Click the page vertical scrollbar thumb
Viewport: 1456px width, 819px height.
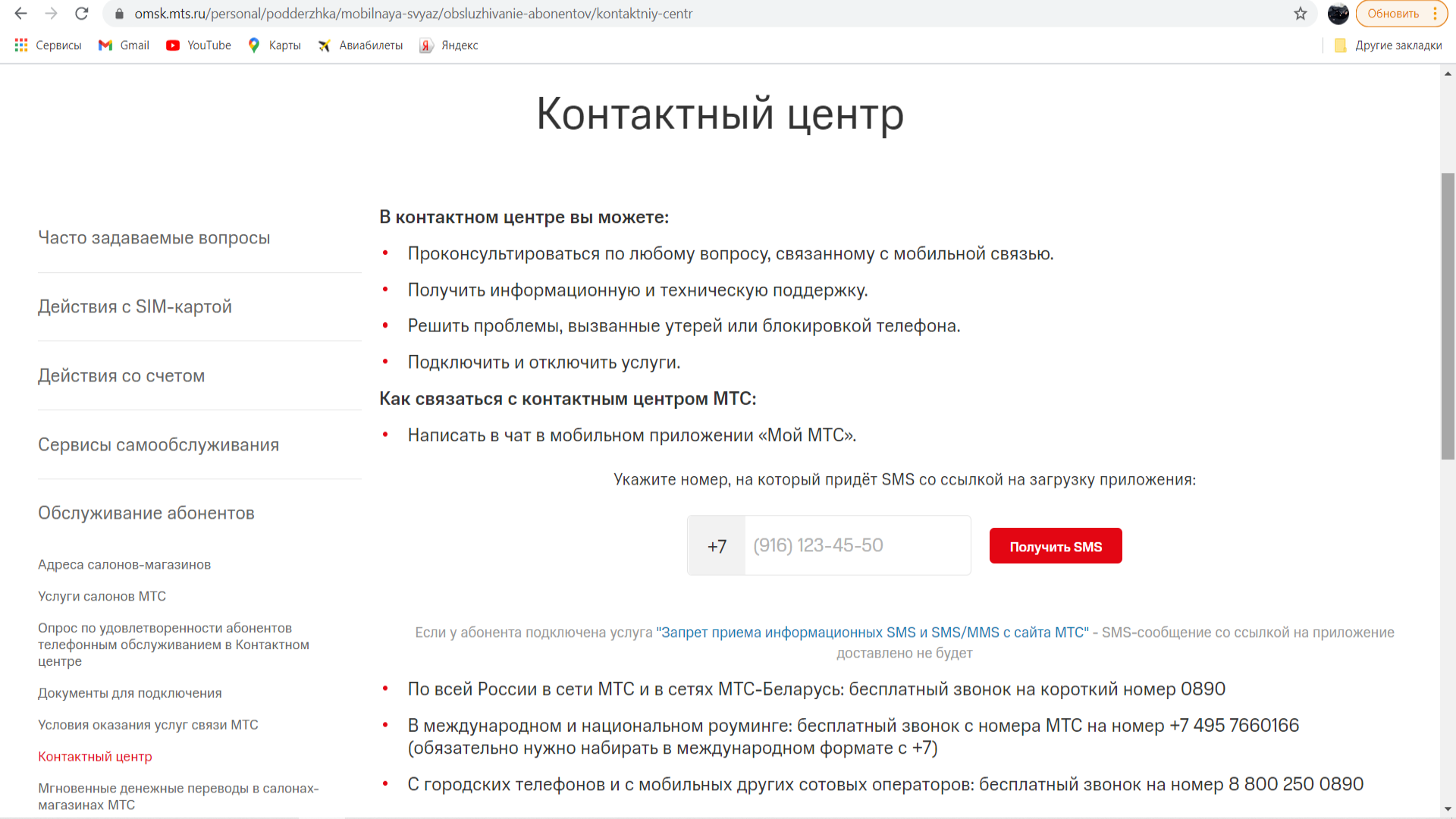click(1448, 316)
